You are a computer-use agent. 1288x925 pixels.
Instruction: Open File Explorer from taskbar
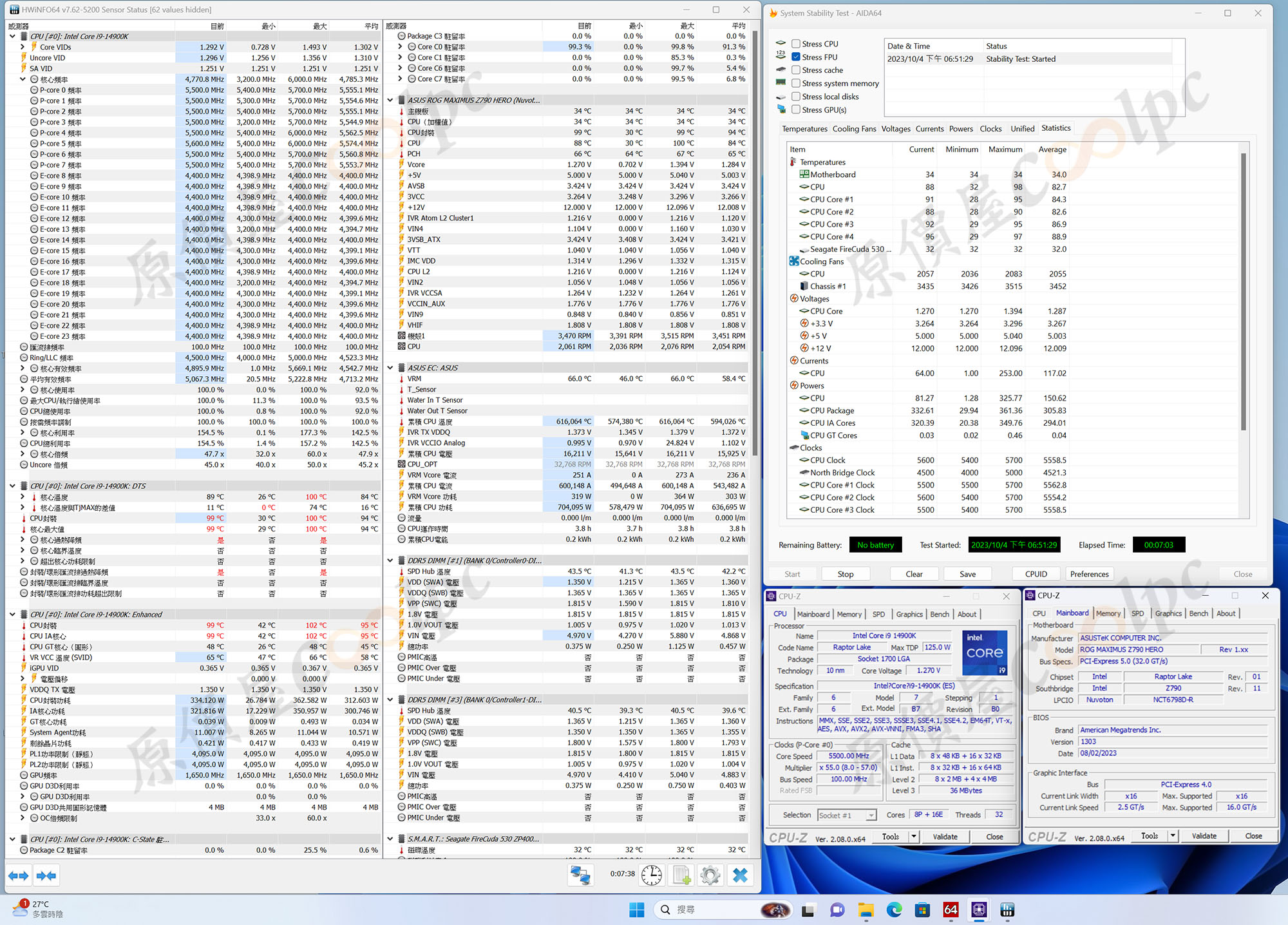[866, 910]
